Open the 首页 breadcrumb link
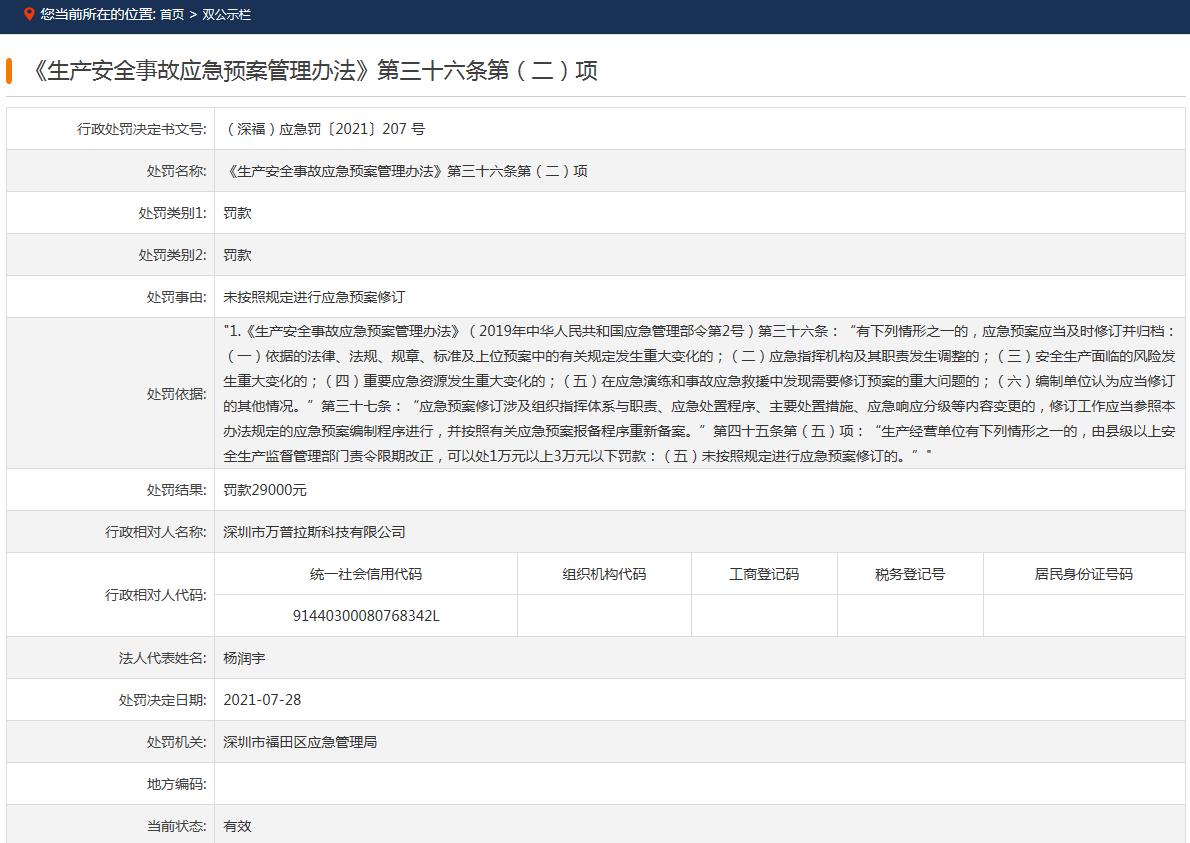 click(x=172, y=15)
